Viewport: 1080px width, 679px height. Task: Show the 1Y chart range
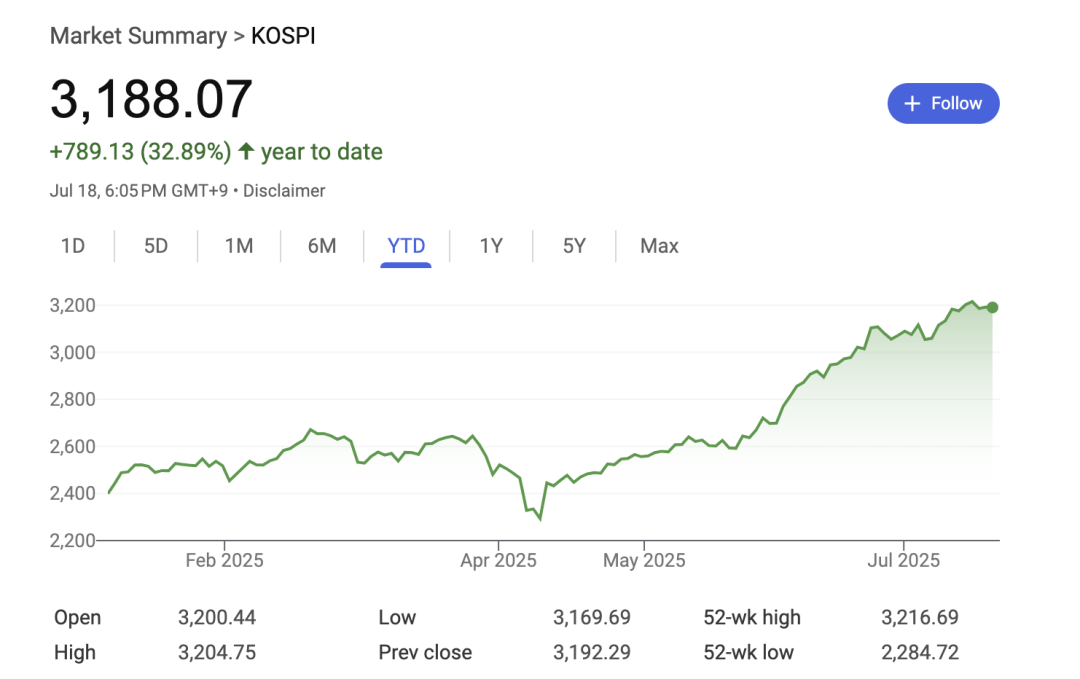point(491,246)
